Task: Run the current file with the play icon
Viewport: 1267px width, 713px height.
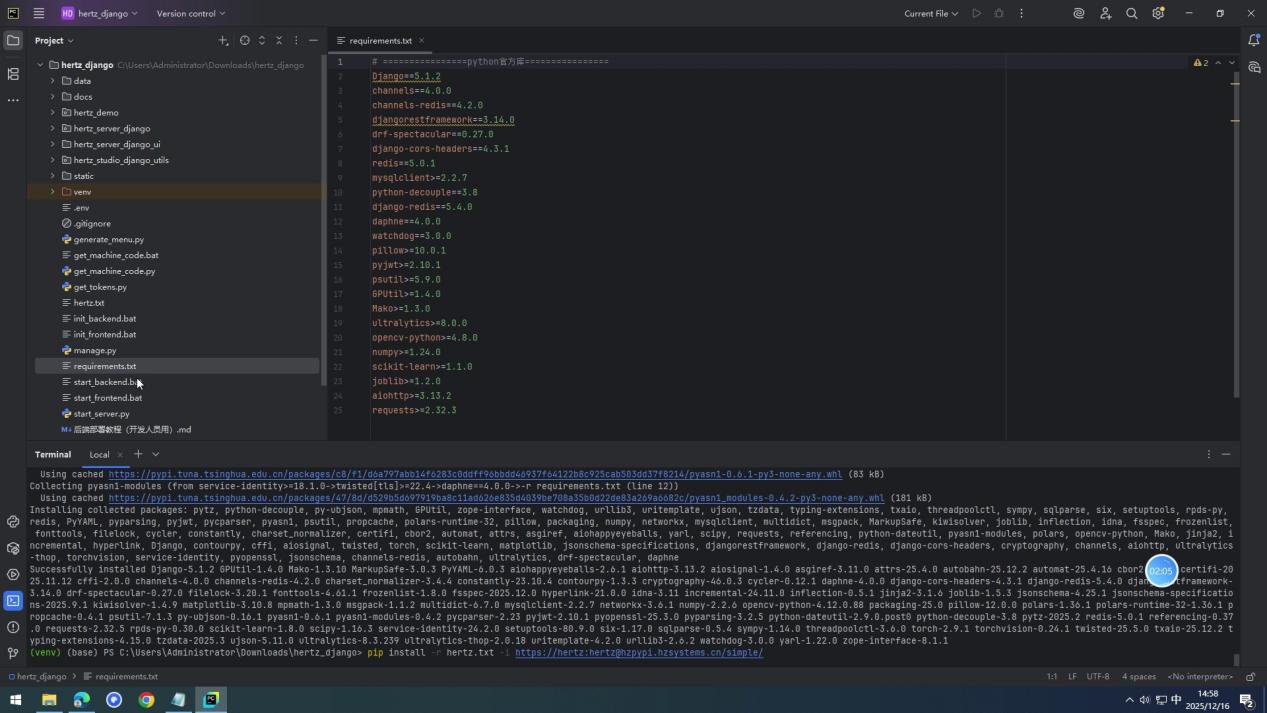Action: (x=976, y=13)
